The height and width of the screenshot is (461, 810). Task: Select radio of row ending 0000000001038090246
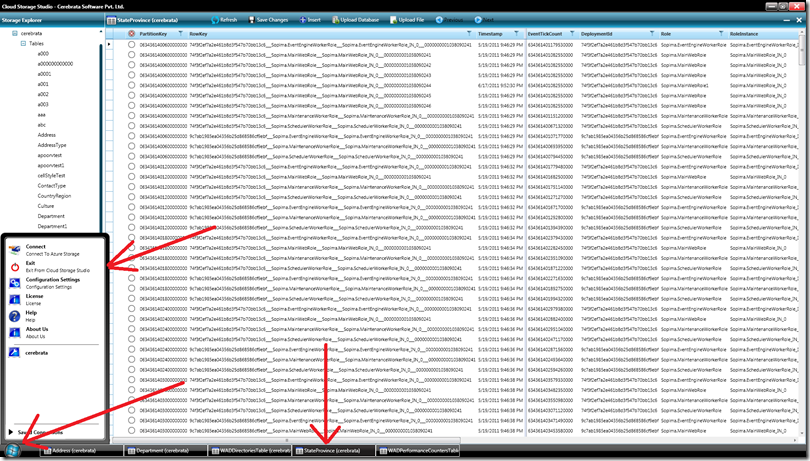pos(132,105)
